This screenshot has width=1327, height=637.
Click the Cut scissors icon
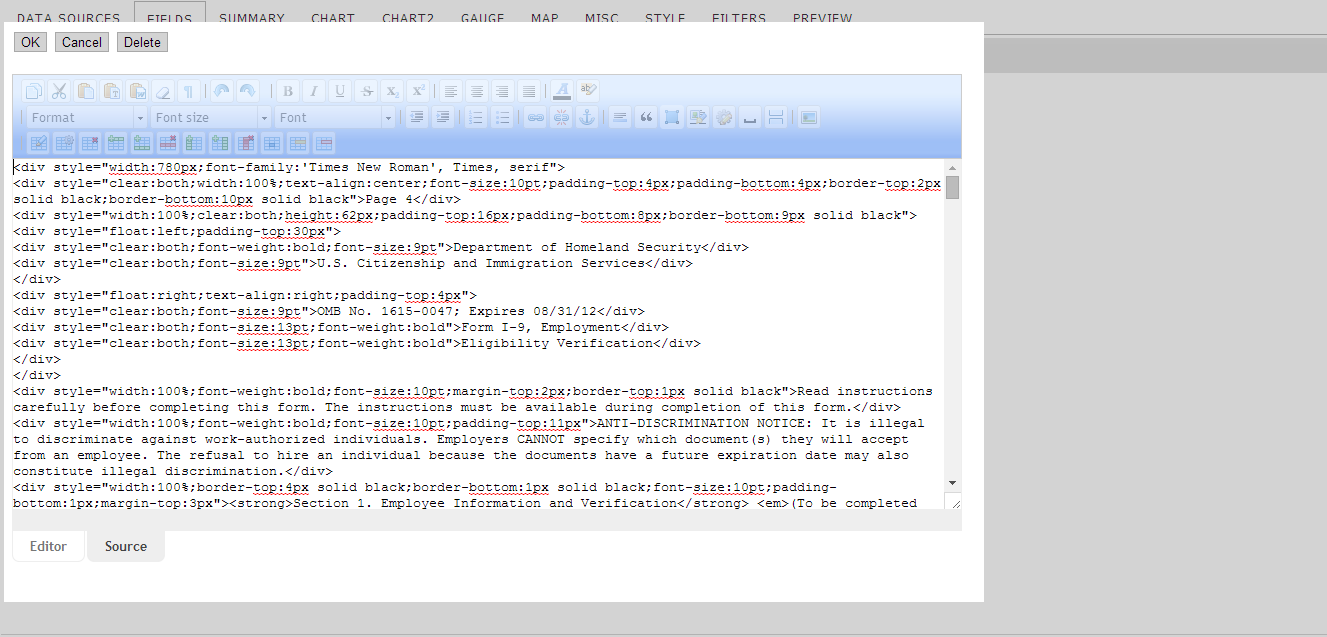coord(59,91)
